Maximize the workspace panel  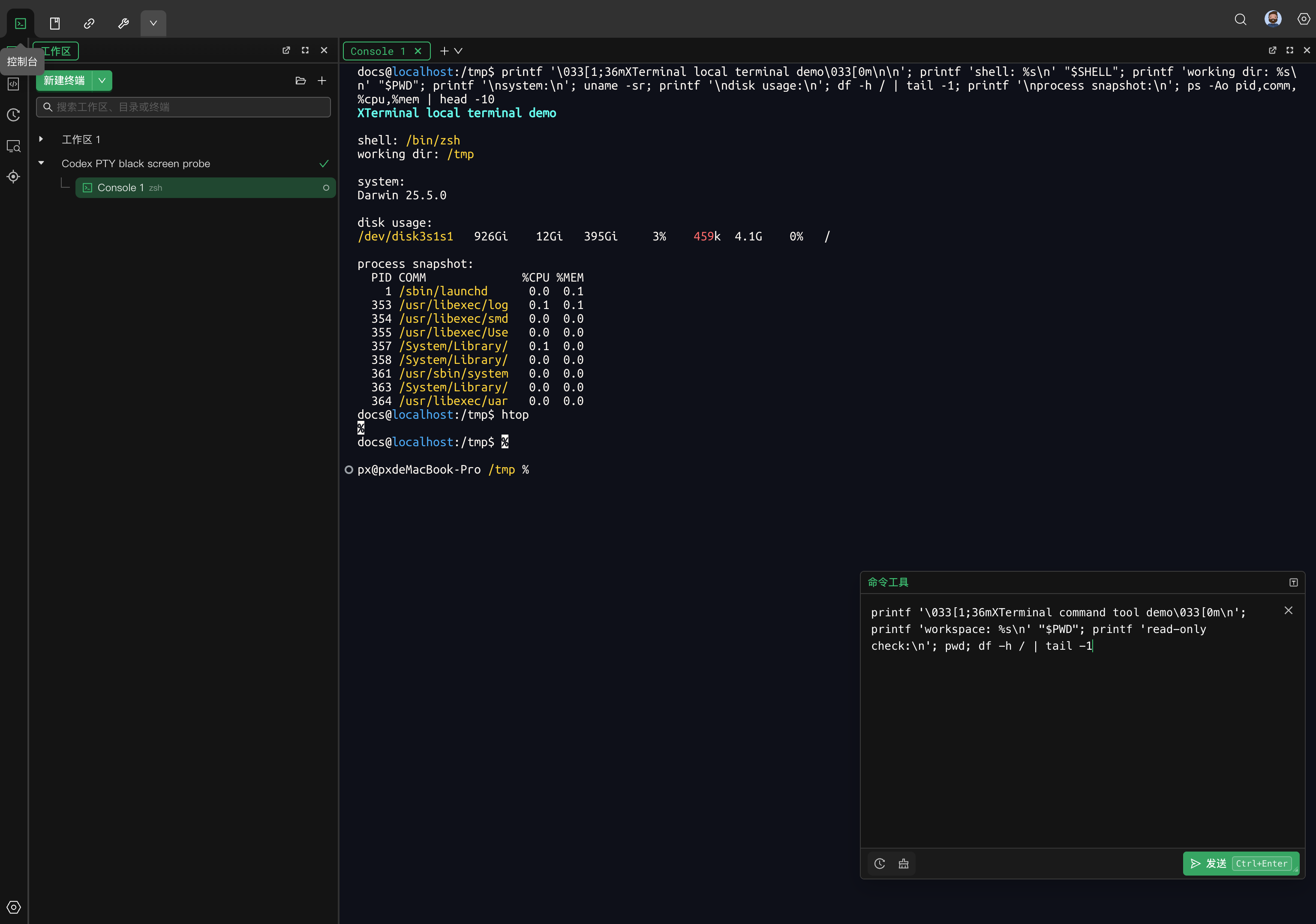pos(305,51)
